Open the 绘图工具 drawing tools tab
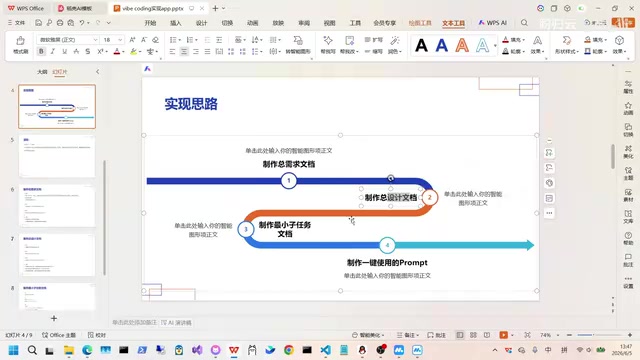This screenshot has width=640, height=360. tap(420, 23)
